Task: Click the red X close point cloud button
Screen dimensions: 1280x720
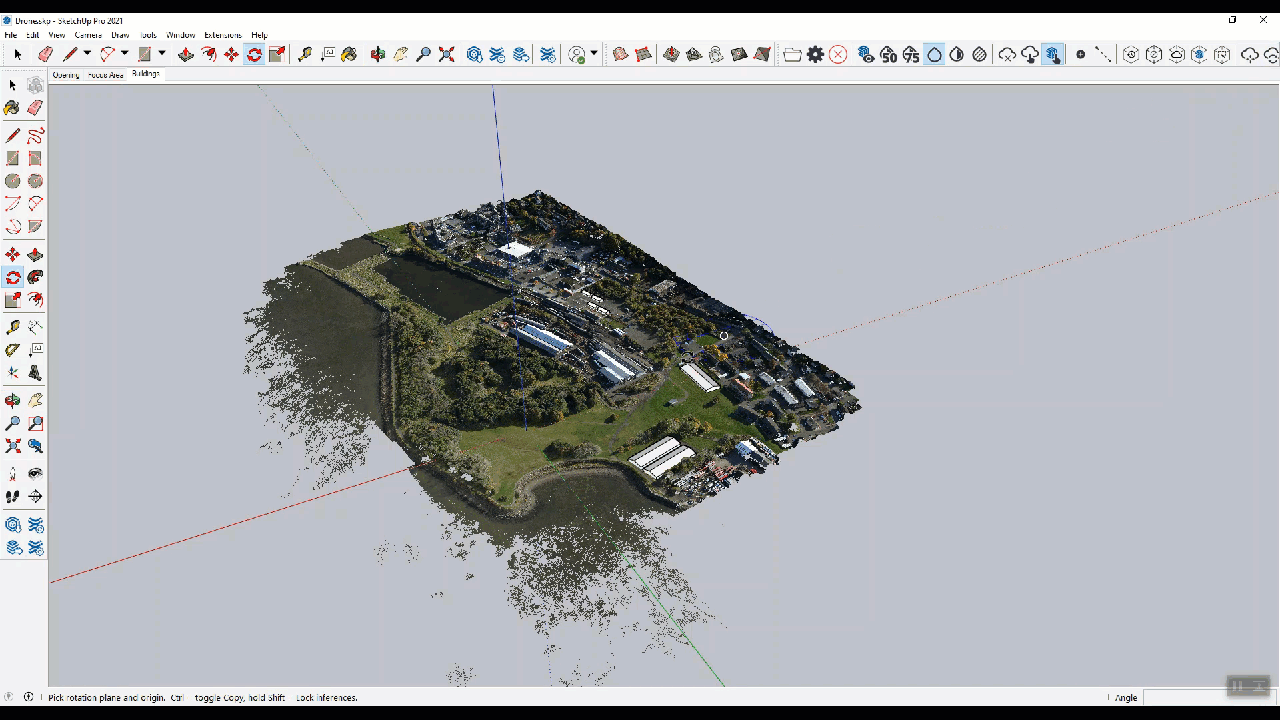Action: point(839,55)
